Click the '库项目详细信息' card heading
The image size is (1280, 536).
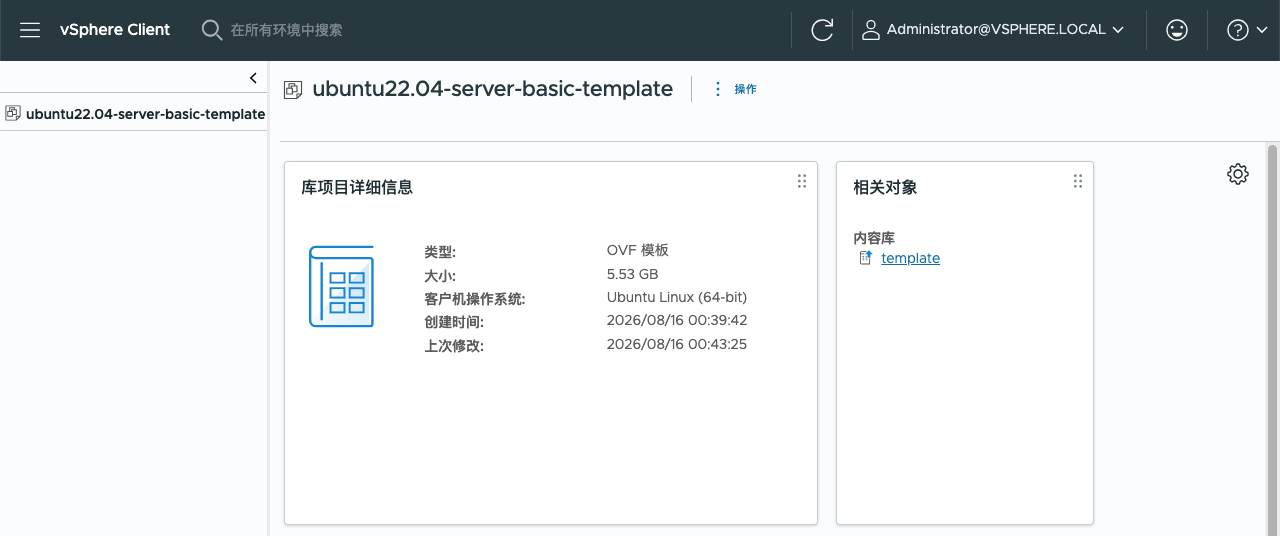point(357,187)
